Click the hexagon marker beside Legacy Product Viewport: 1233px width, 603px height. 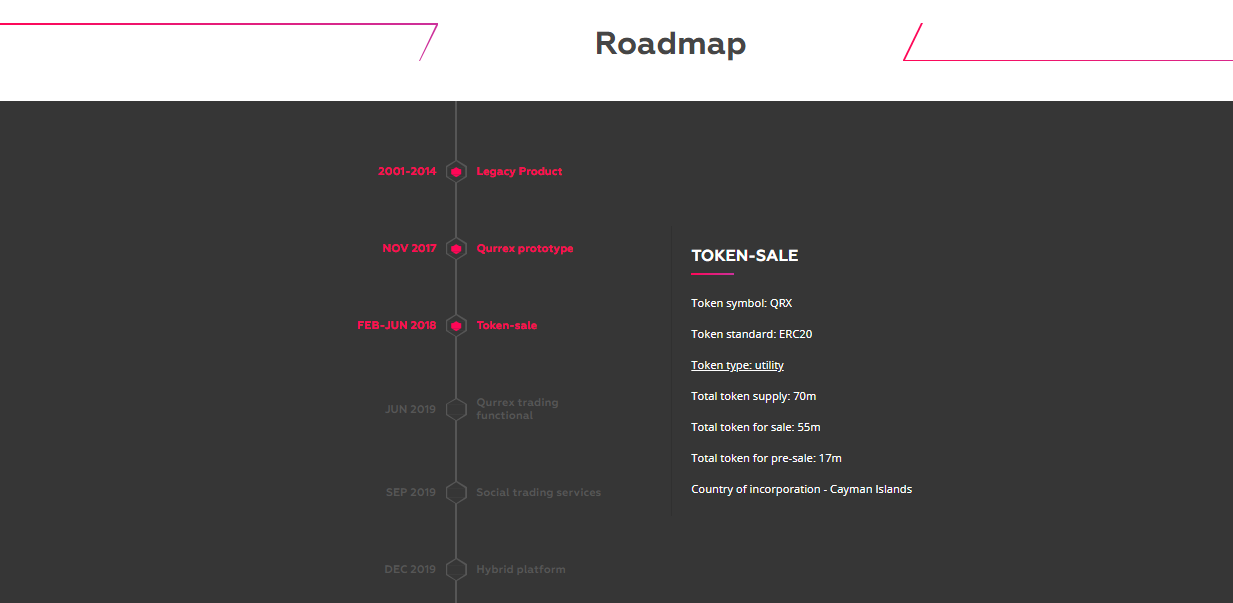pos(456,172)
